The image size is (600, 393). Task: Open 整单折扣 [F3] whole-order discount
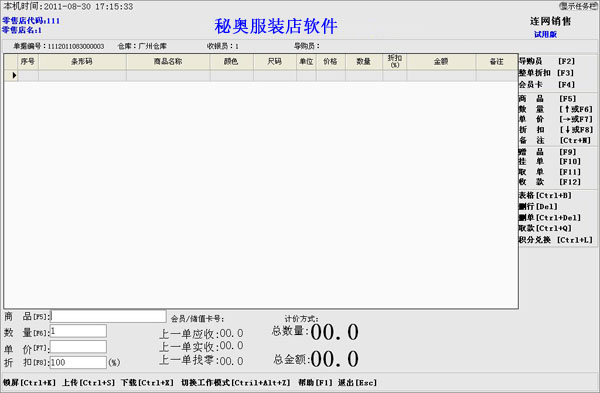pos(546,73)
